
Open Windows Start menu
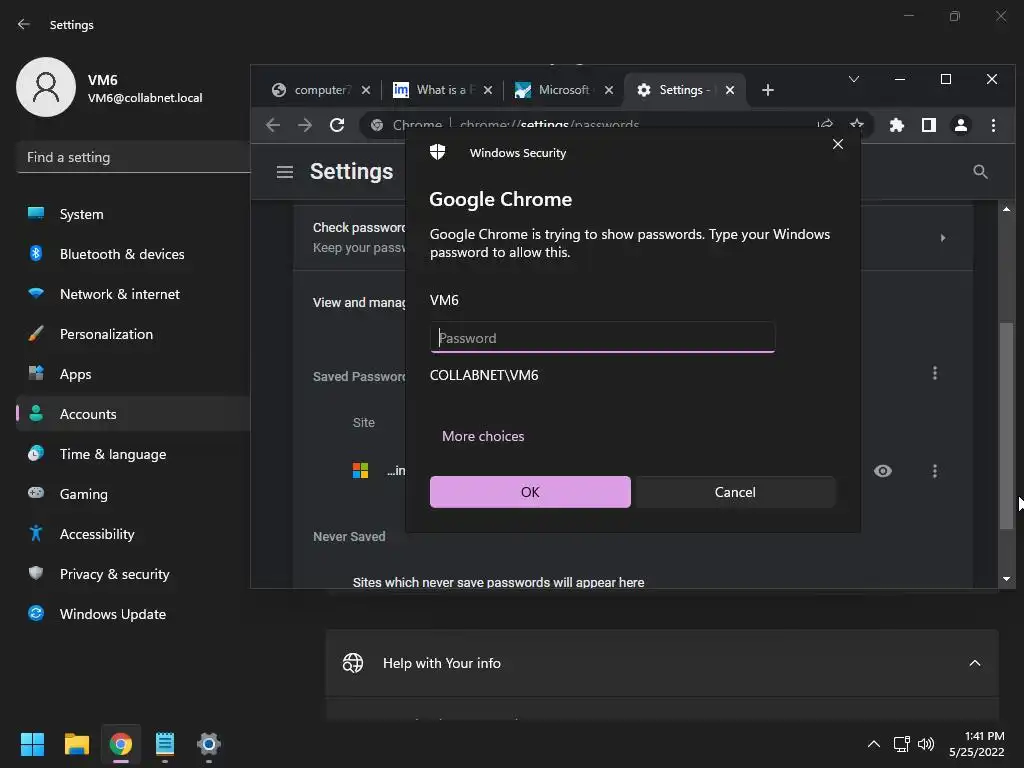(x=32, y=744)
